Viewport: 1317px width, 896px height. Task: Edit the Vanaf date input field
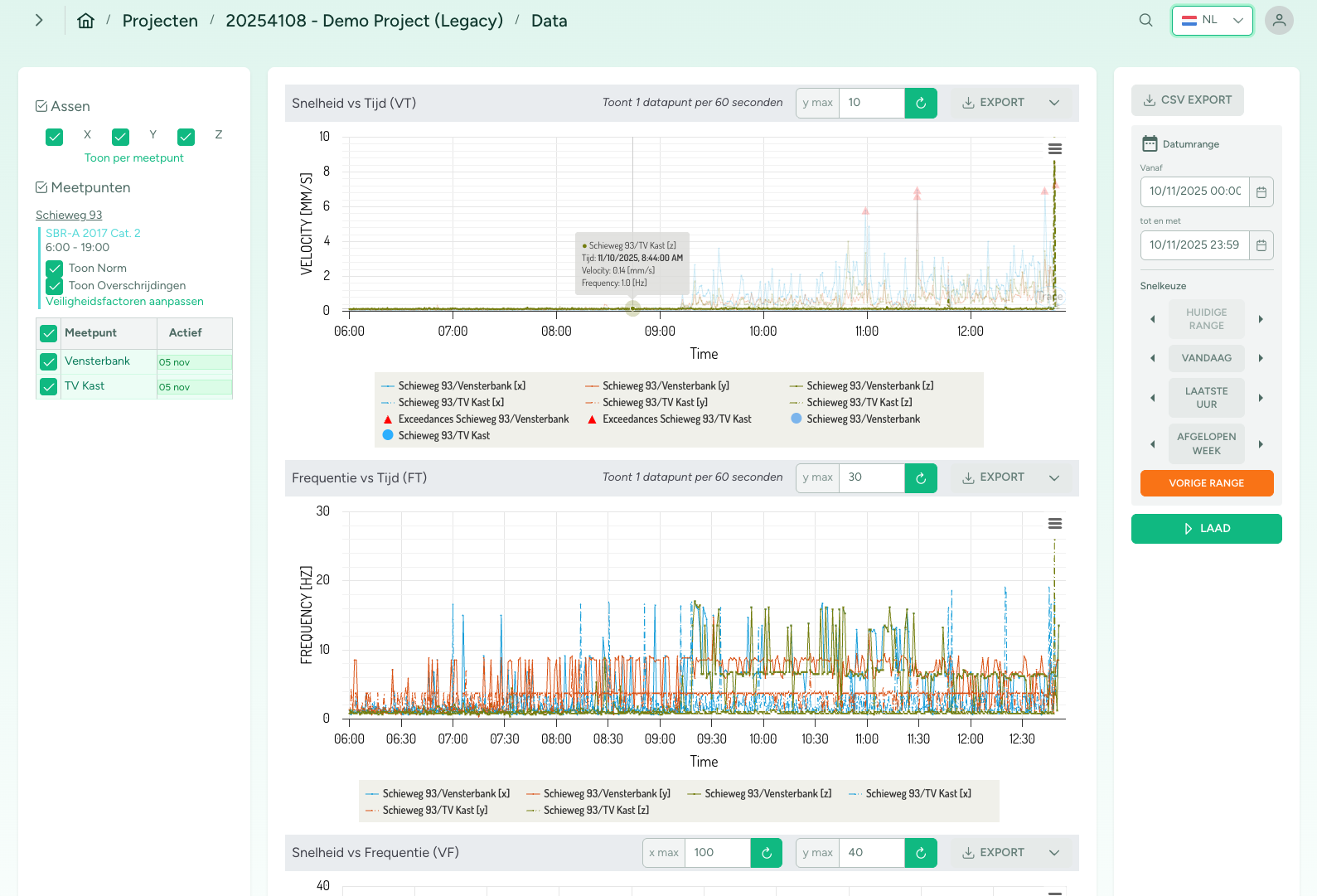(x=1194, y=191)
